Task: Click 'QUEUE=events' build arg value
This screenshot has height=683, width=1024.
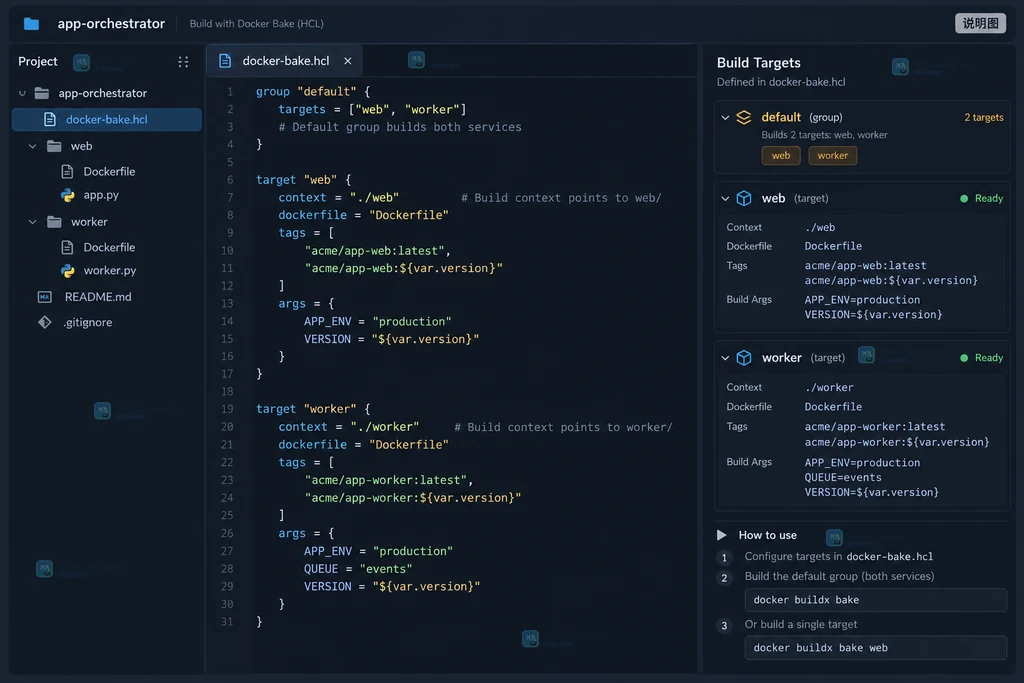Action: [843, 477]
